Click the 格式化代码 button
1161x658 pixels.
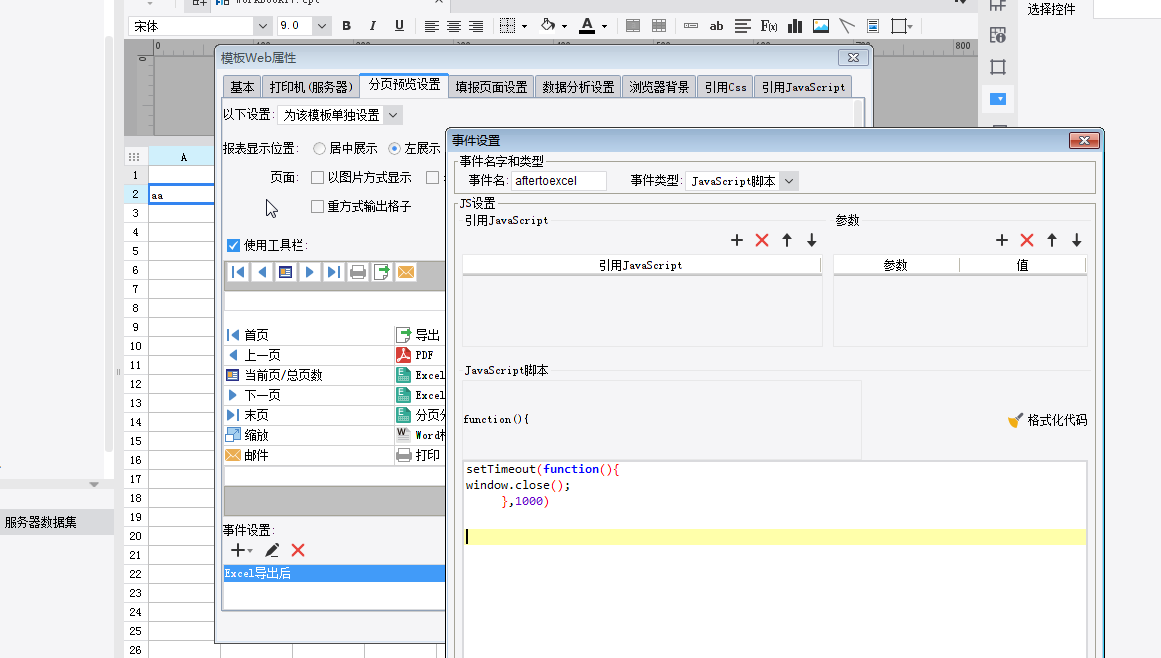click(1048, 420)
